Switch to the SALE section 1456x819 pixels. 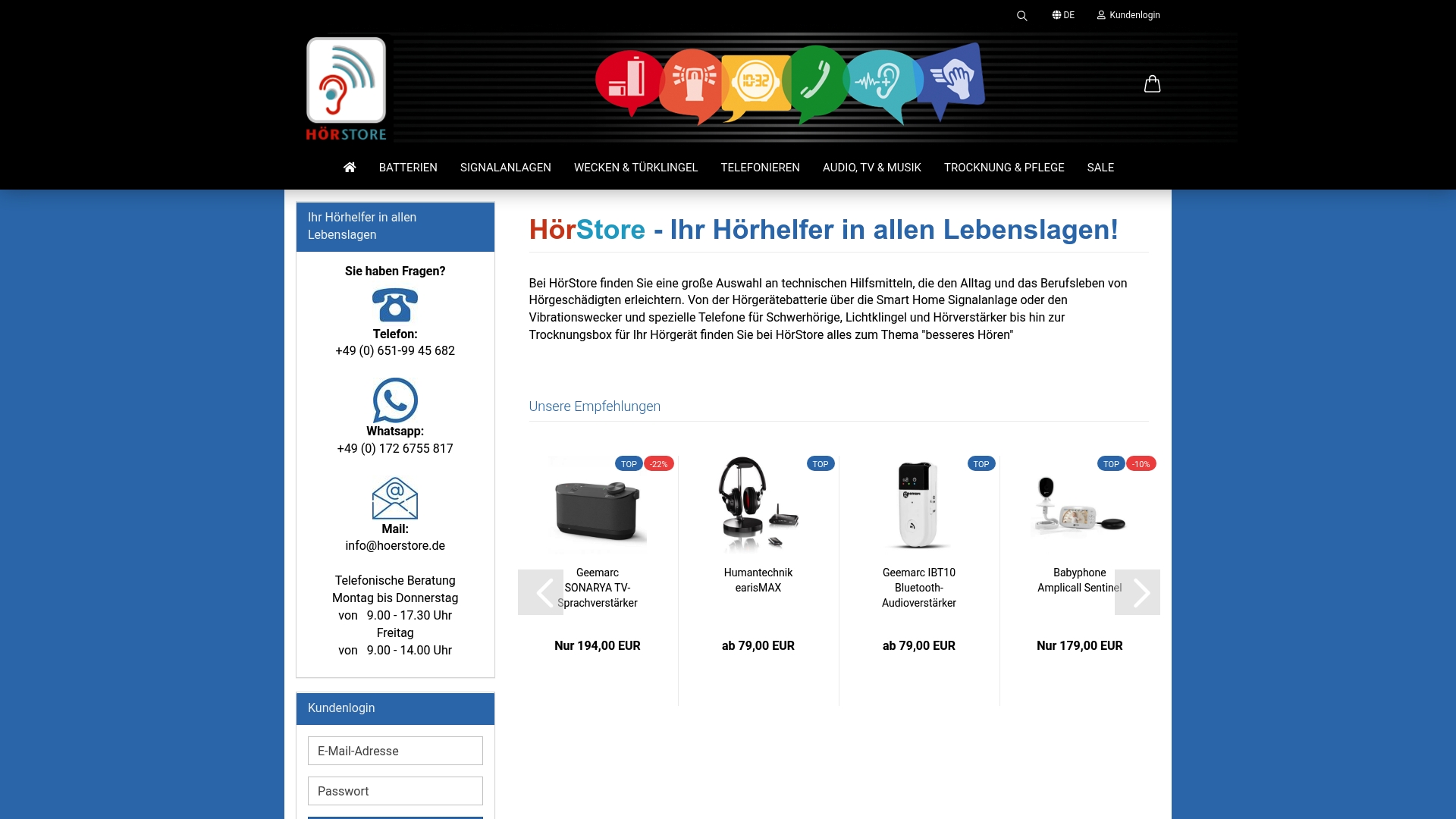coord(1100,167)
